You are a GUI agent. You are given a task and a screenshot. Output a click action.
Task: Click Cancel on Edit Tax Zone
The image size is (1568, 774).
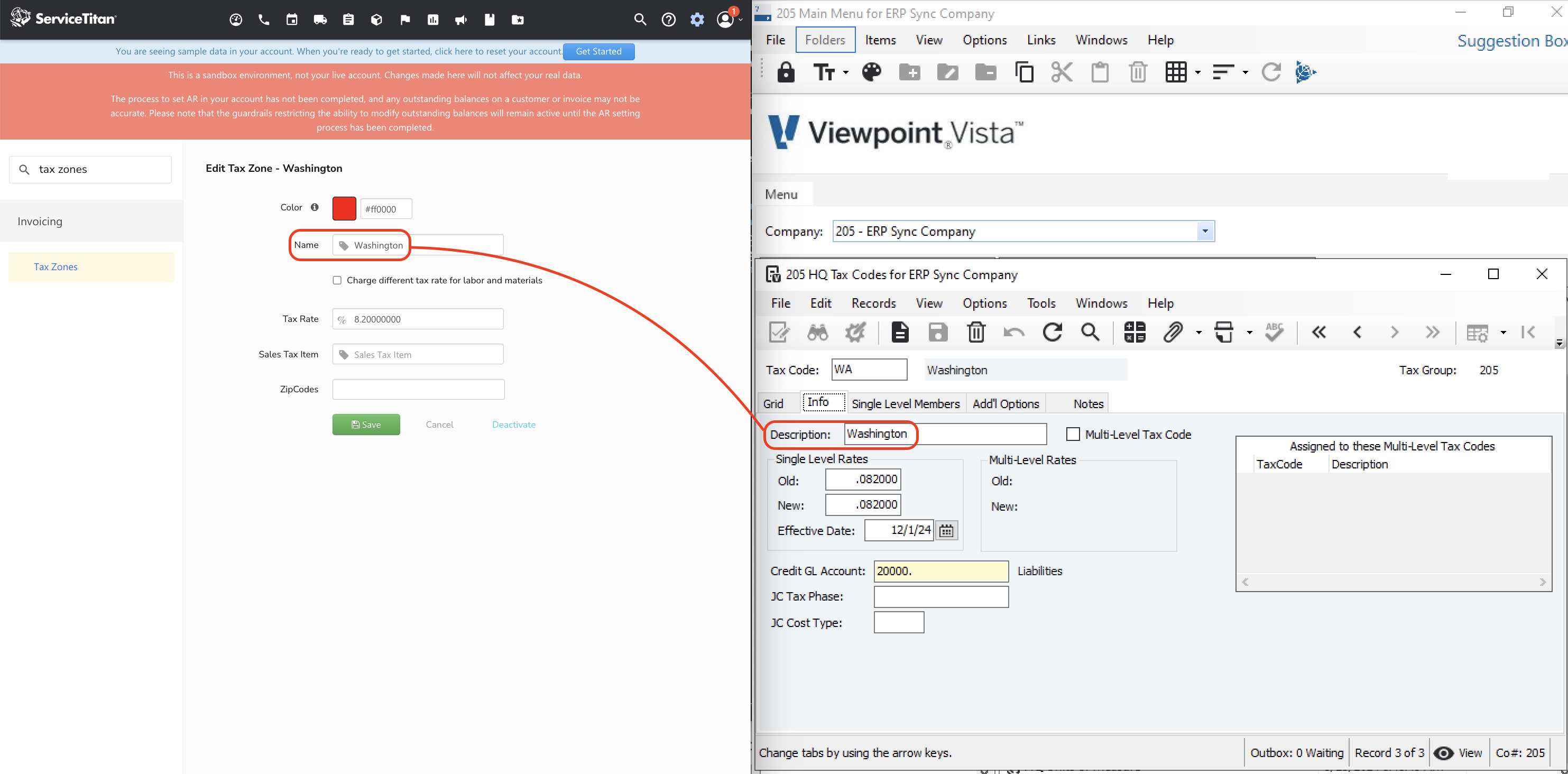[x=439, y=425]
